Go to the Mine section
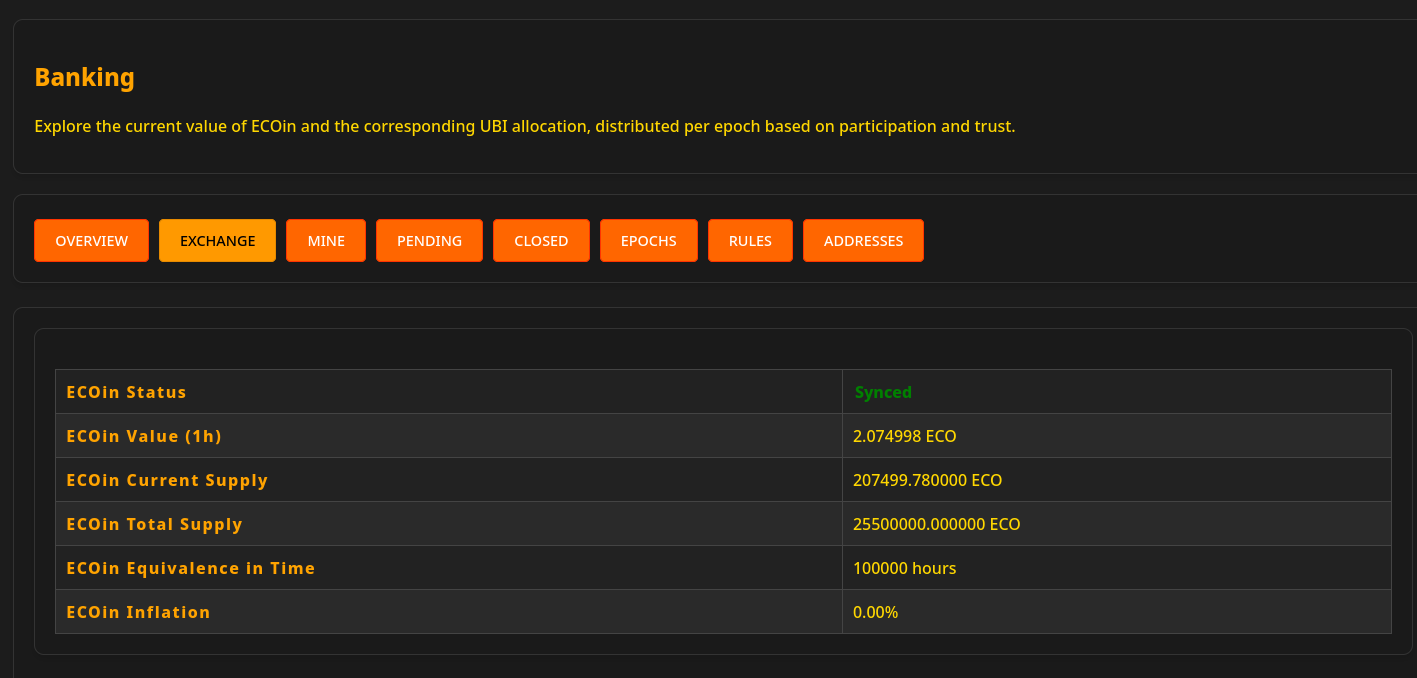Viewport: 1417px width, 678px height. point(326,241)
